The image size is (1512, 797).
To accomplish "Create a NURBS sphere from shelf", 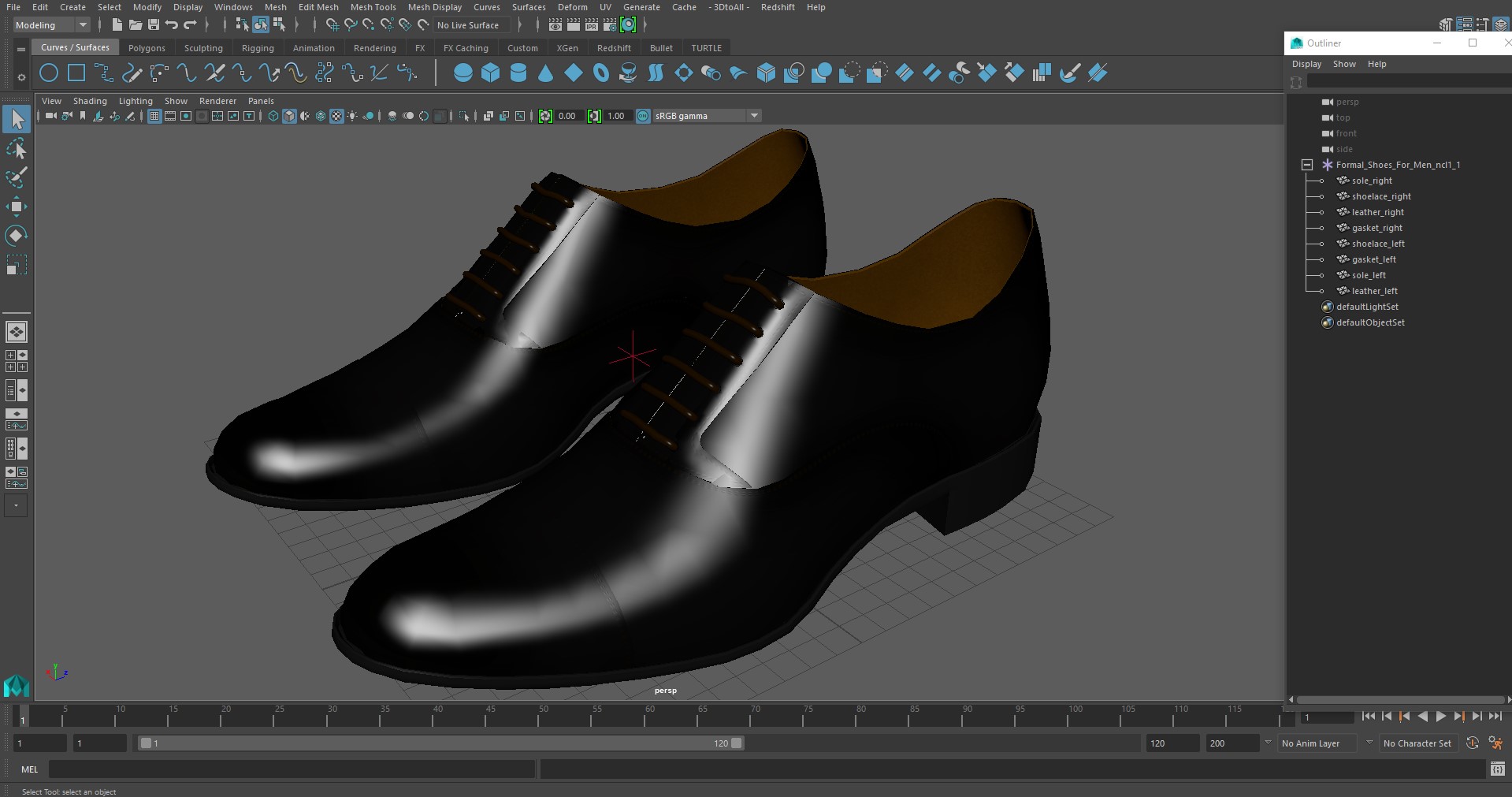I will tap(463, 73).
